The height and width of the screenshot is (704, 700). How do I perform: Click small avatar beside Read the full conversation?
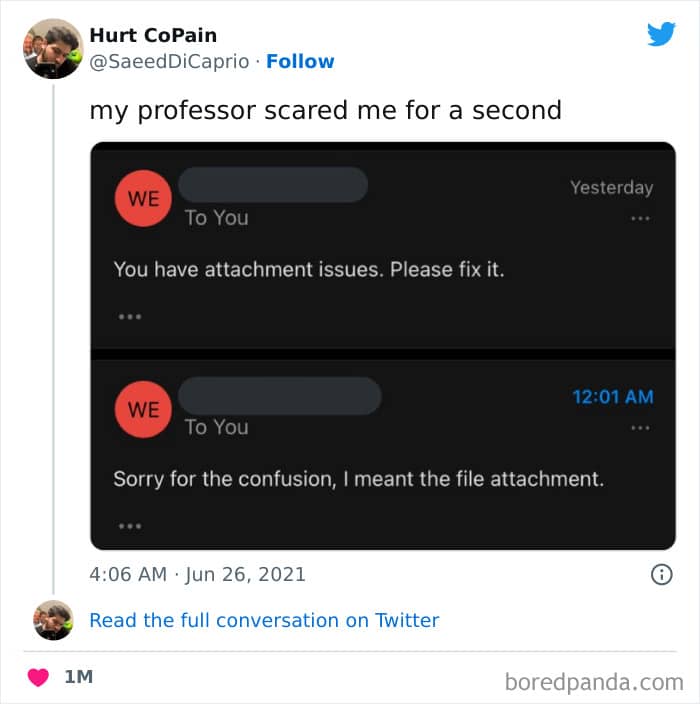(53, 620)
